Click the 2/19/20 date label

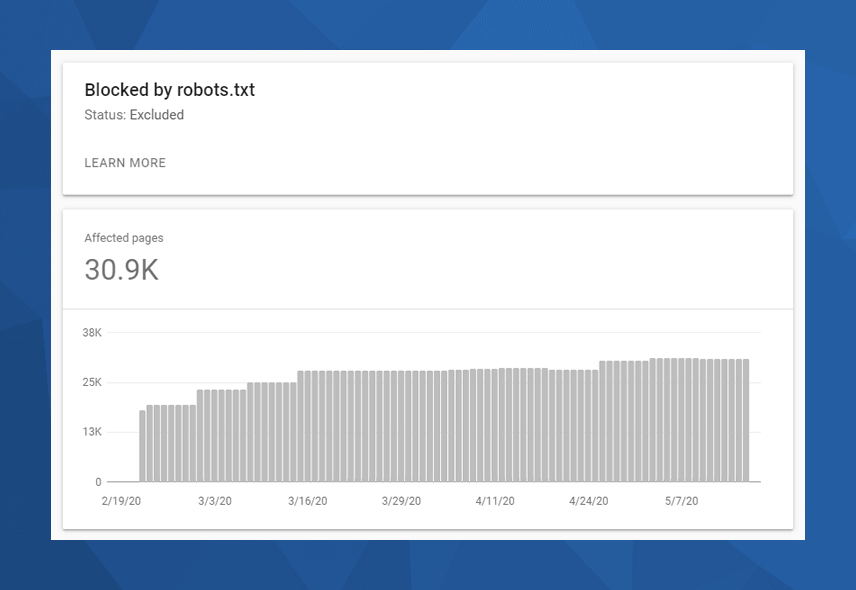(x=121, y=501)
